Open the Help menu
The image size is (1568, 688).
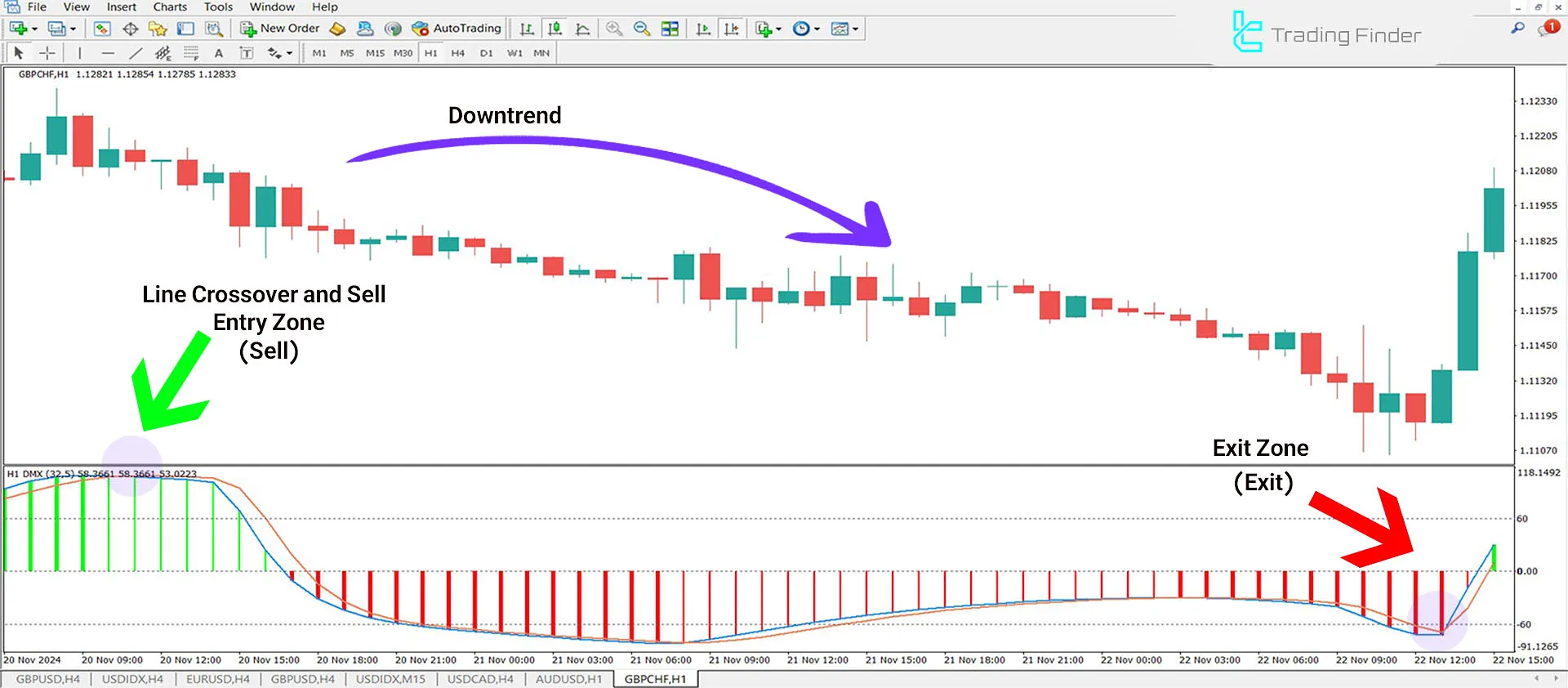coord(324,7)
